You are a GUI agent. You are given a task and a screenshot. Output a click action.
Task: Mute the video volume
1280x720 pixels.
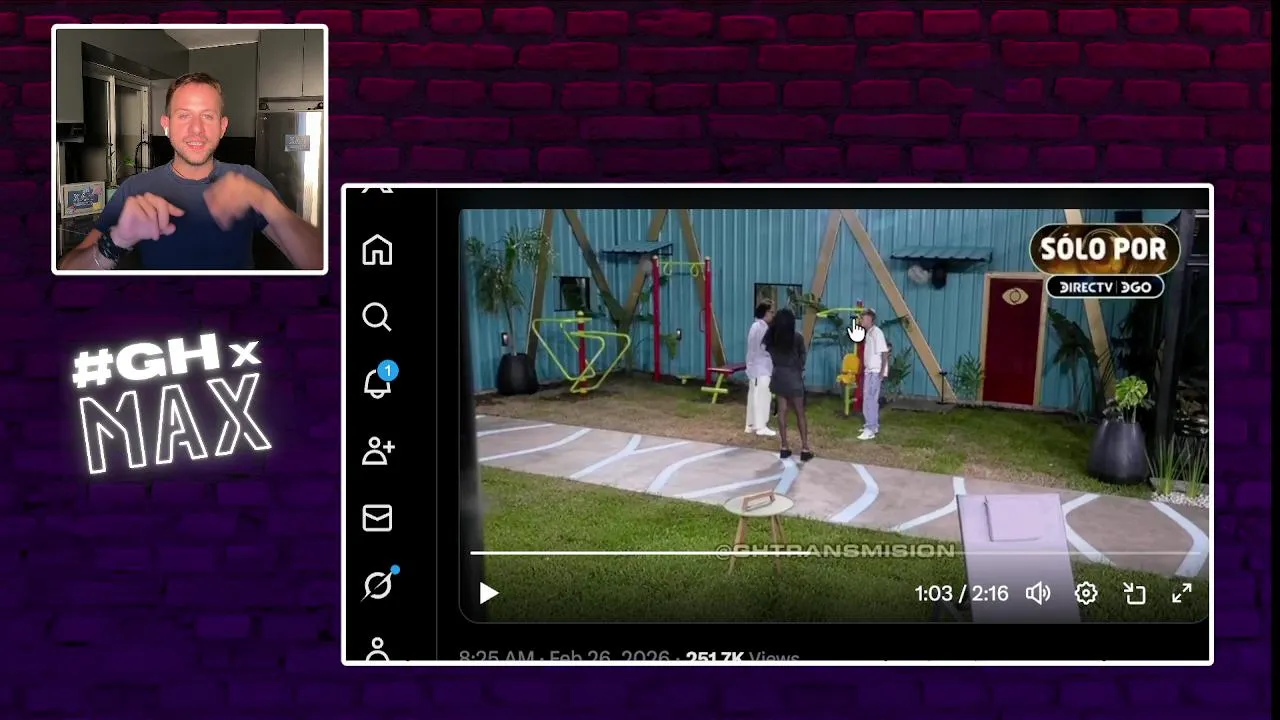(x=1038, y=594)
